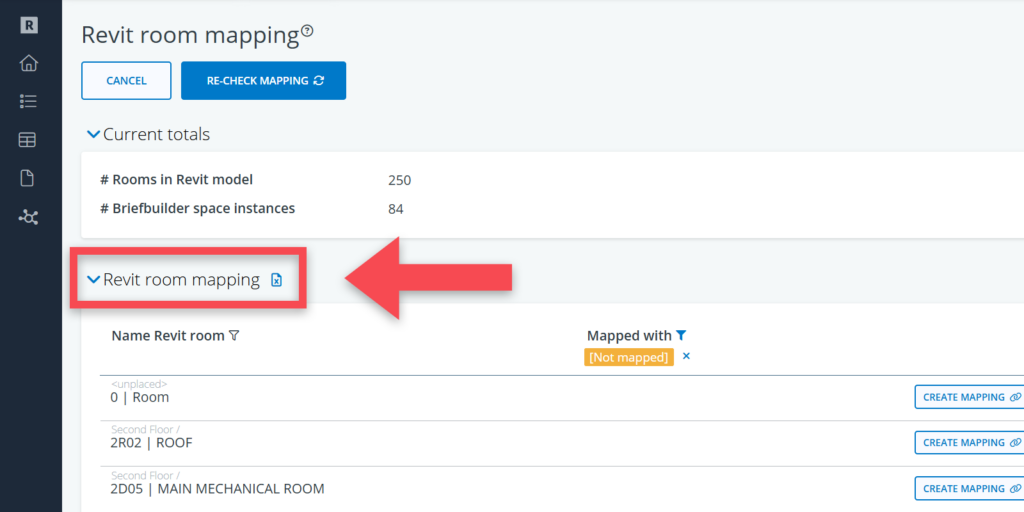Open the document icon in sidebar
The image size is (1024, 512).
click(x=28, y=178)
